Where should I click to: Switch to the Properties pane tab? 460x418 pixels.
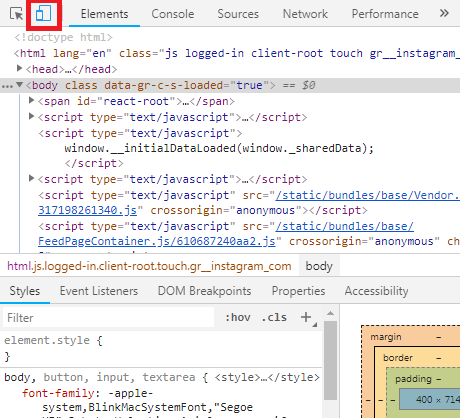coord(298,291)
